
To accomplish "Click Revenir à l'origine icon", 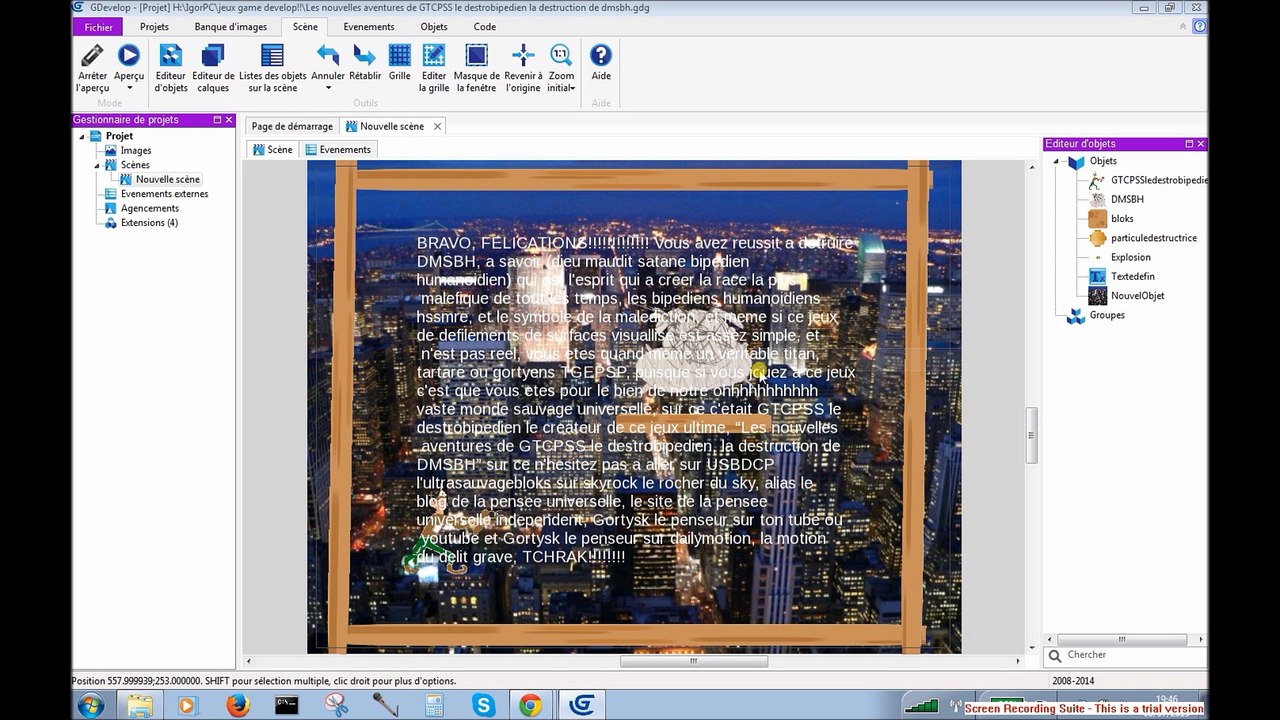I will click(523, 56).
